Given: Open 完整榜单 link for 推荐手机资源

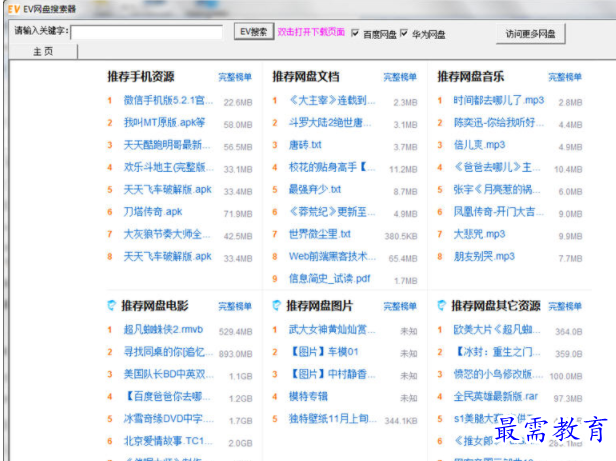Looking at the screenshot, I should [235, 77].
